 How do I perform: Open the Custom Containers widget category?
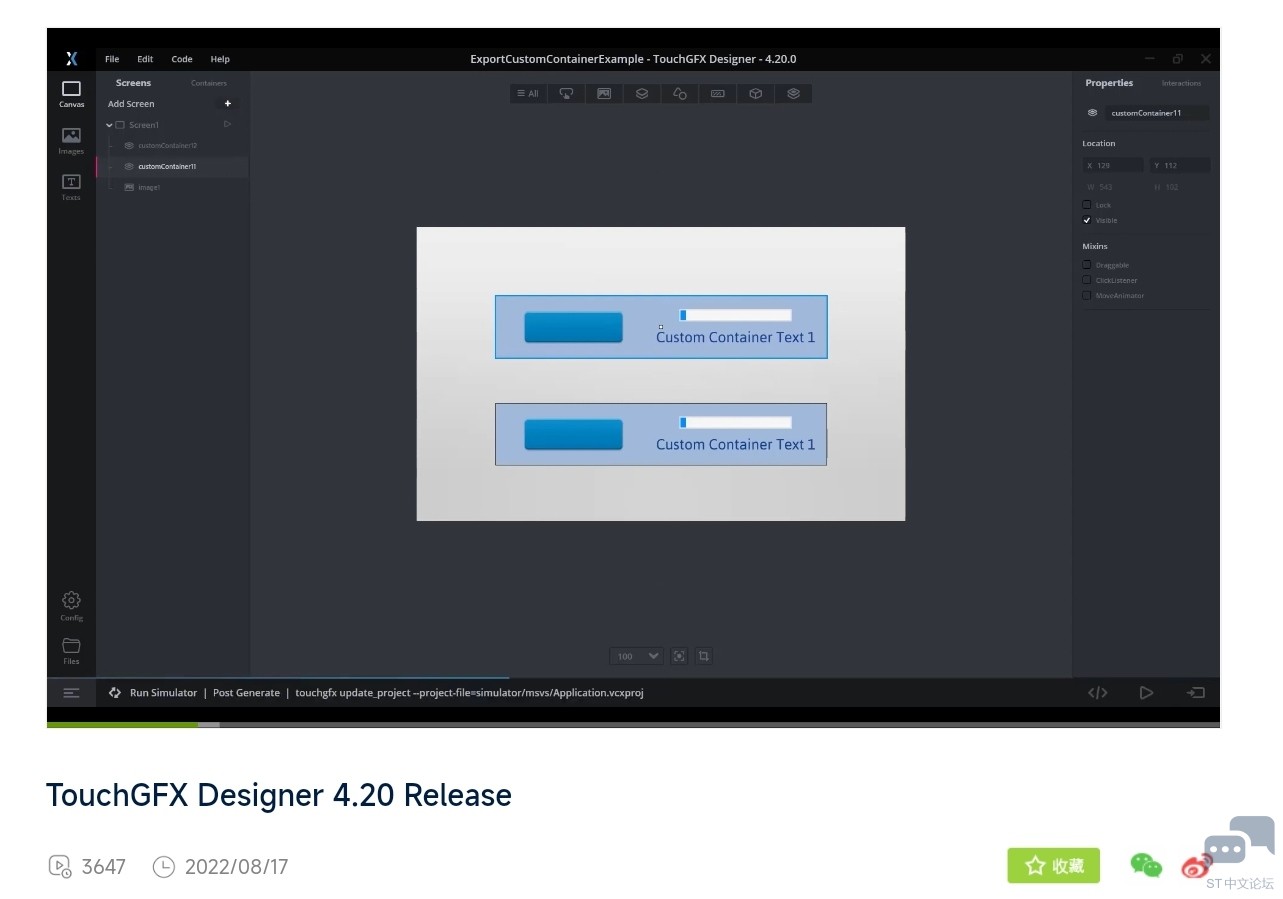coord(793,94)
